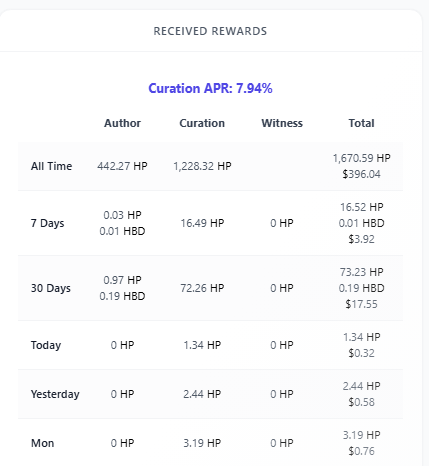The image size is (429, 466).
Task: Click the 72.26 HP thirty-day curation value
Action: 202,288
